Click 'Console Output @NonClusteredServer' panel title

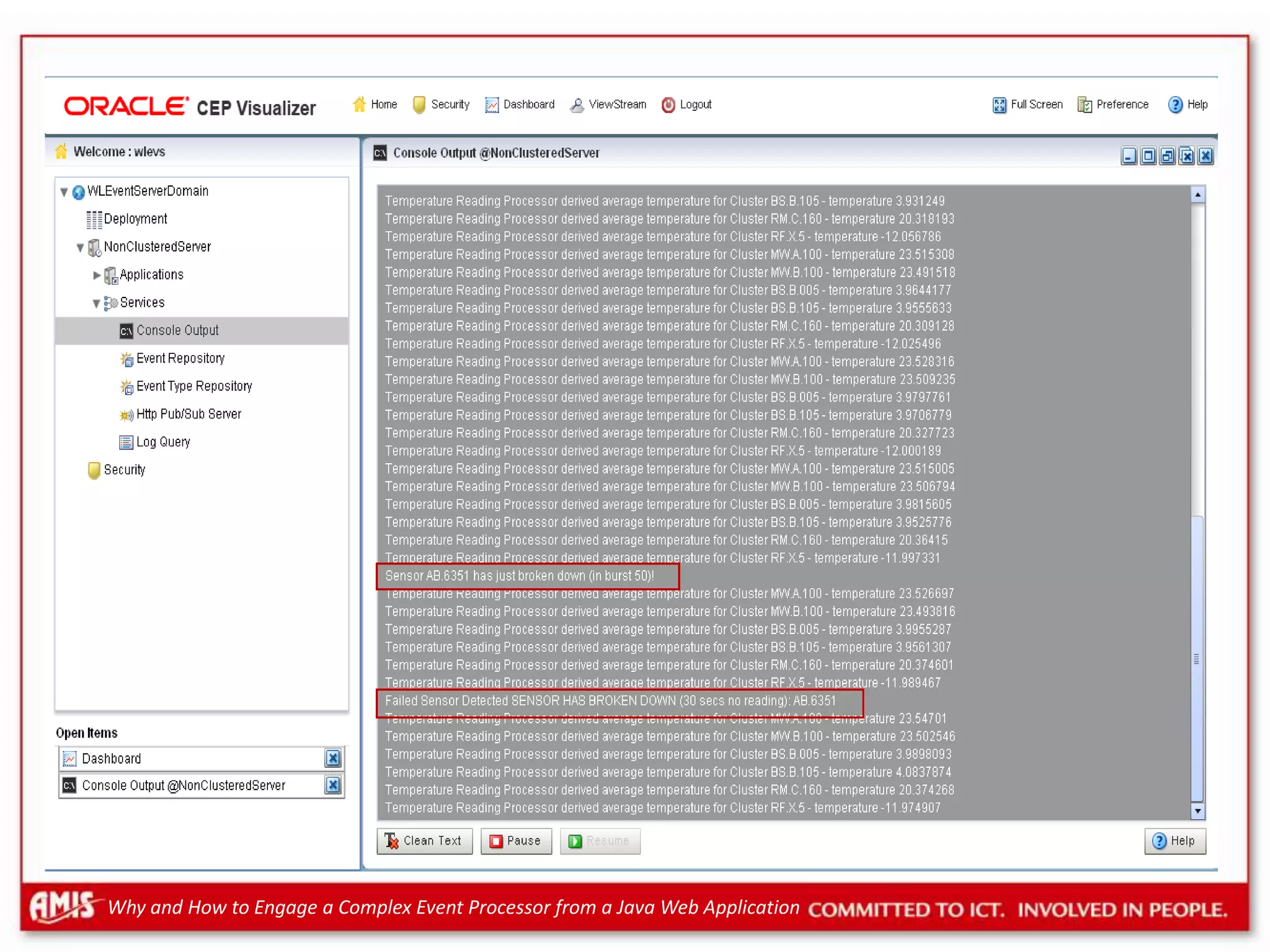496,153
